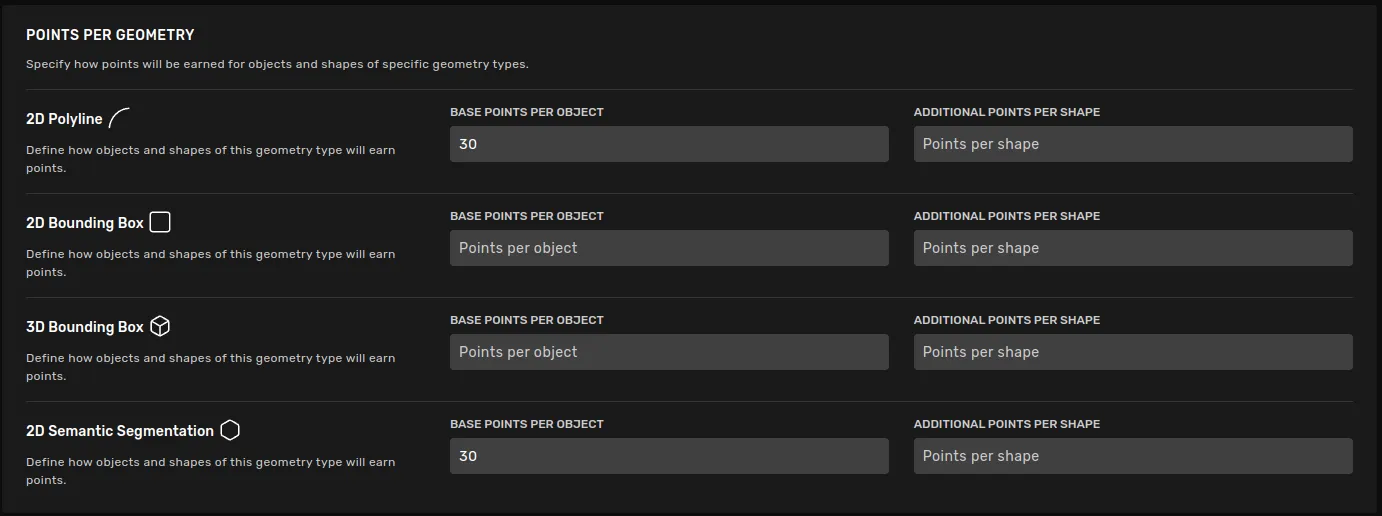
Task: Click description text under 3D Bounding Box
Action: [211, 367]
